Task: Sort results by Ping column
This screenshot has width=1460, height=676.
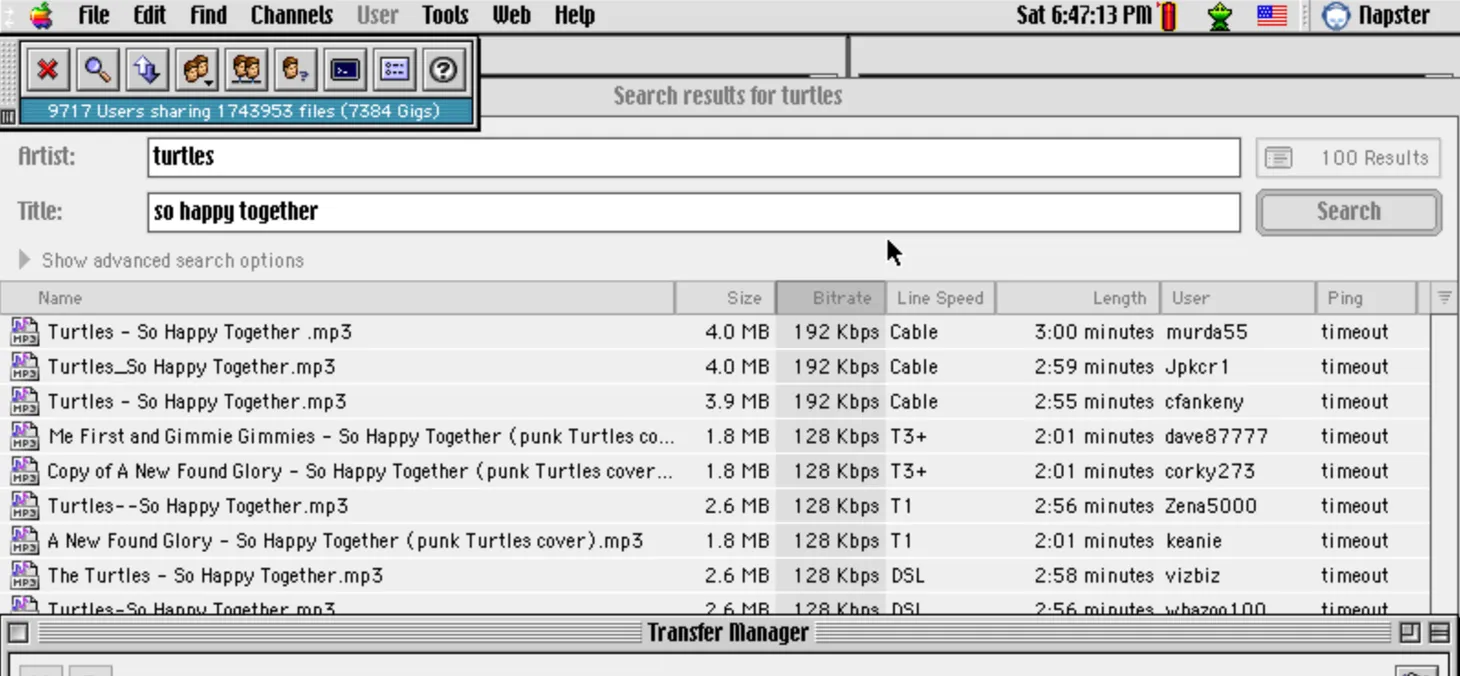Action: click(1366, 298)
